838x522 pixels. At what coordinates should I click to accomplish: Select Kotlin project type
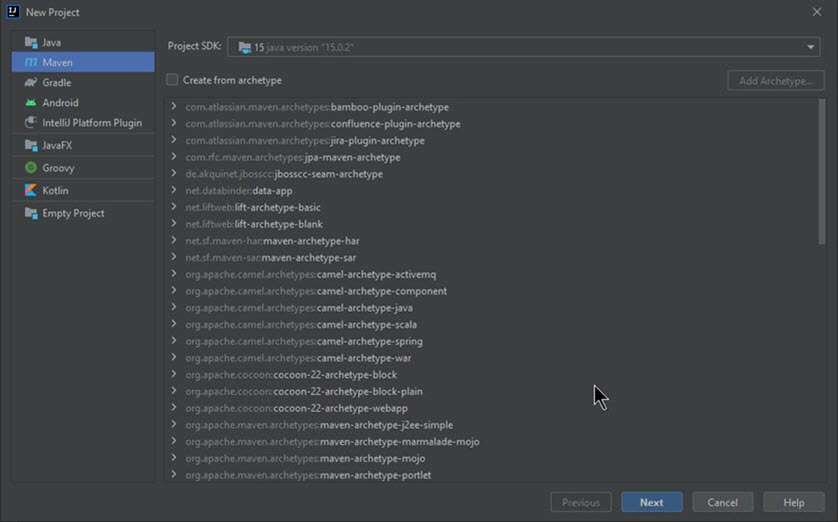click(x=83, y=190)
